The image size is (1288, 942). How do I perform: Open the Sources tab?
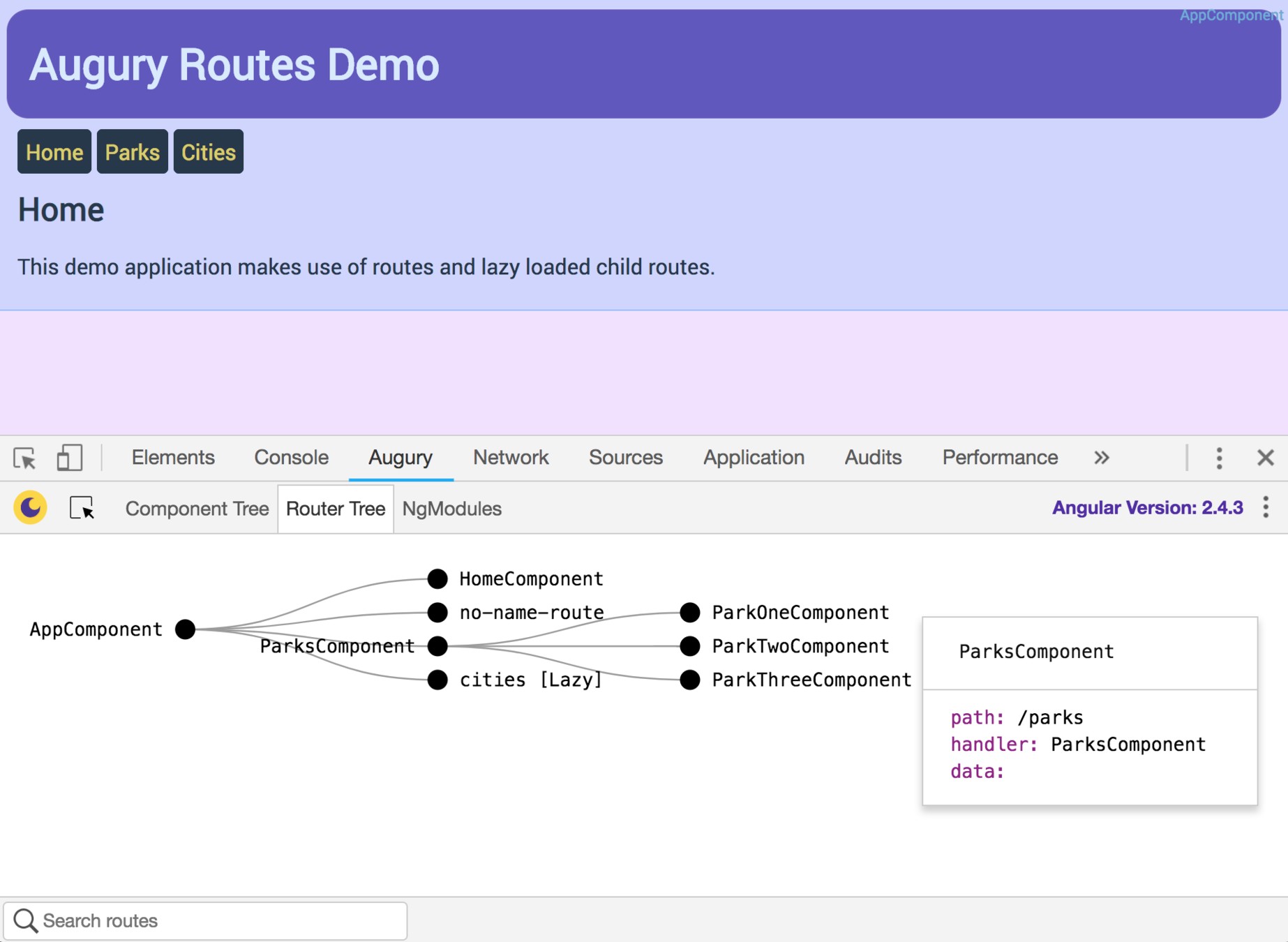(625, 458)
